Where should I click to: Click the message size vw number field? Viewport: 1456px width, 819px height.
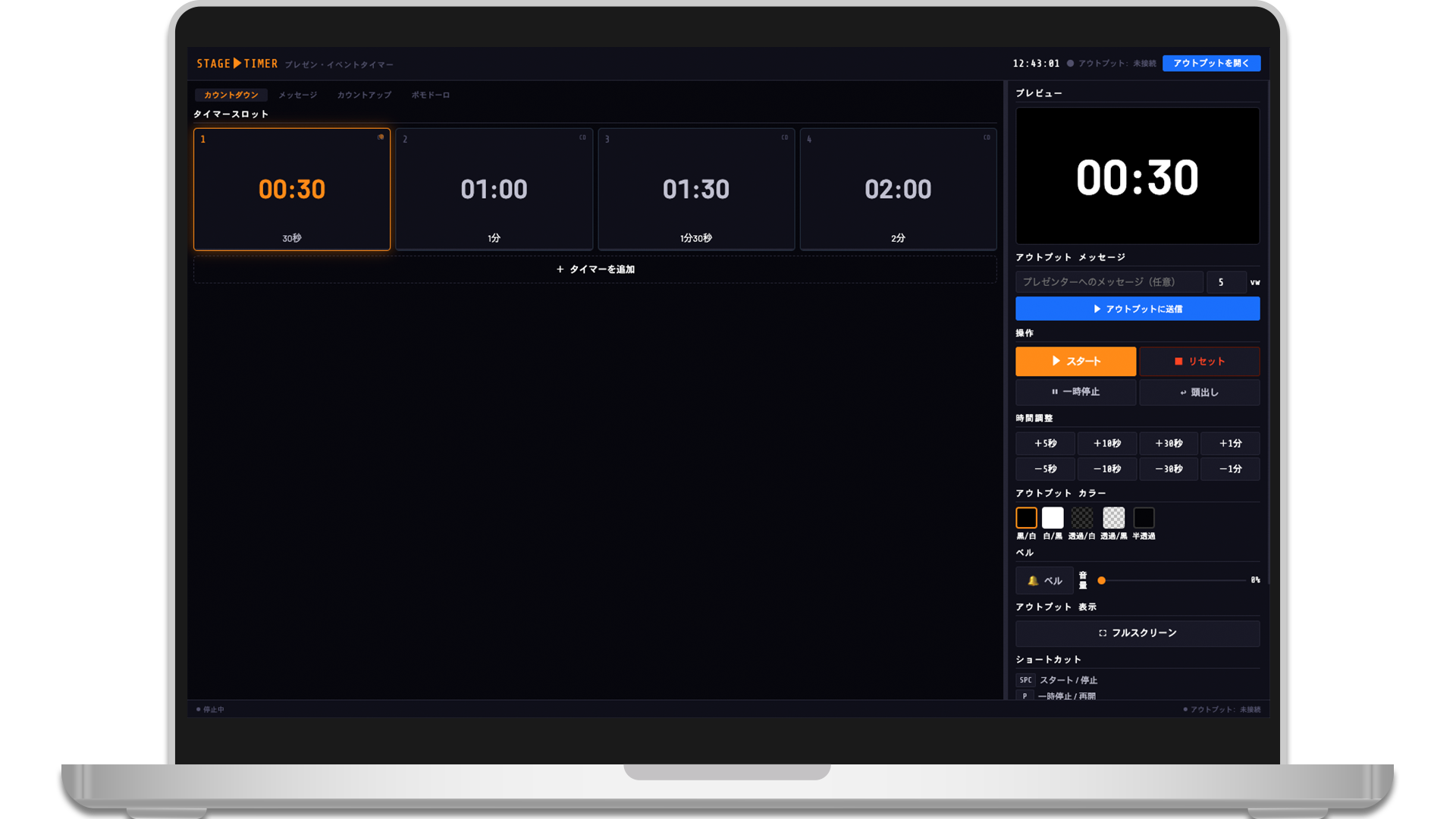click(1226, 281)
